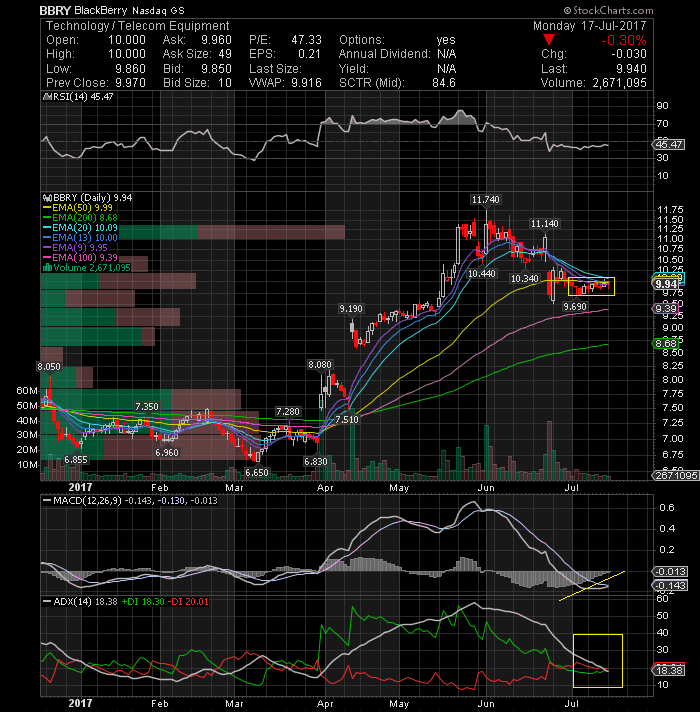Select the pink EMA(100) legend color line

pyautogui.click(x=47, y=258)
